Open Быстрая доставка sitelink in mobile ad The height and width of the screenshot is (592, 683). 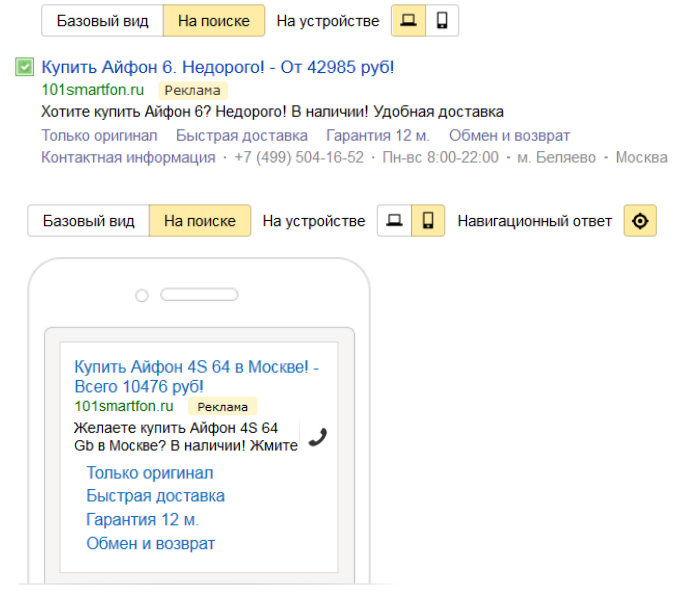point(156,496)
